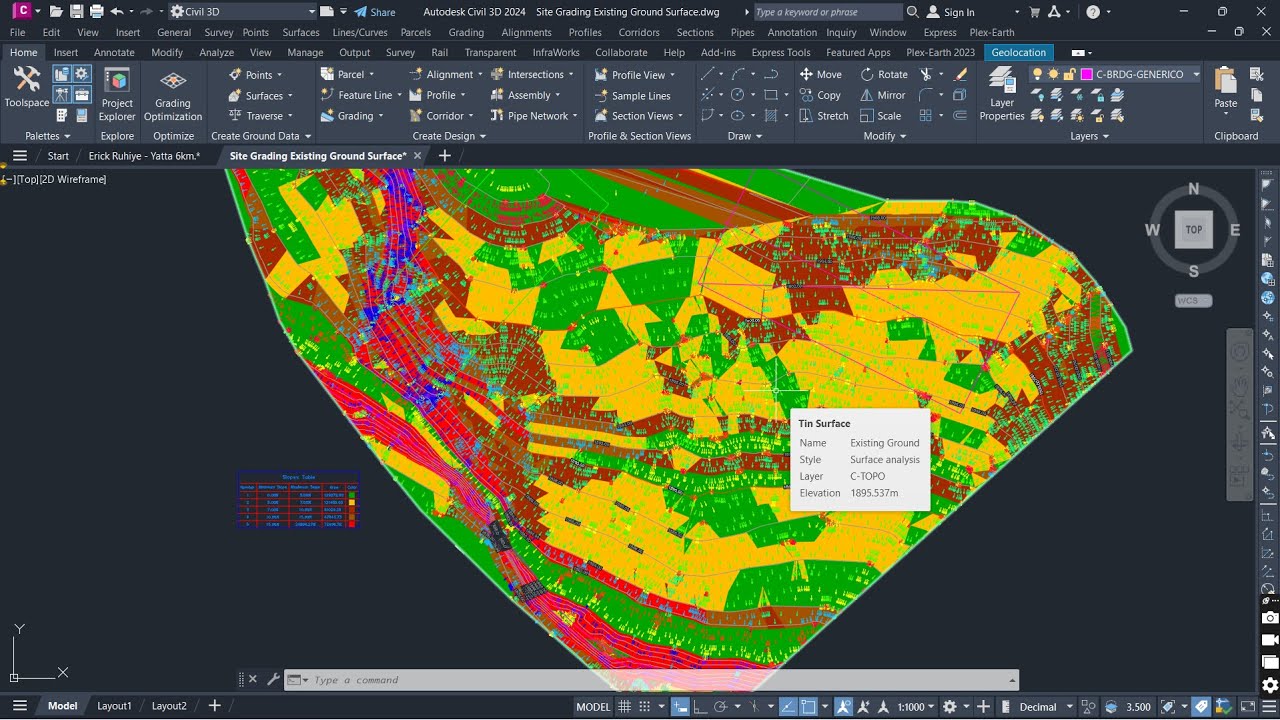The image size is (1280, 720).
Task: Select the Line draw tool
Action: 707,74
